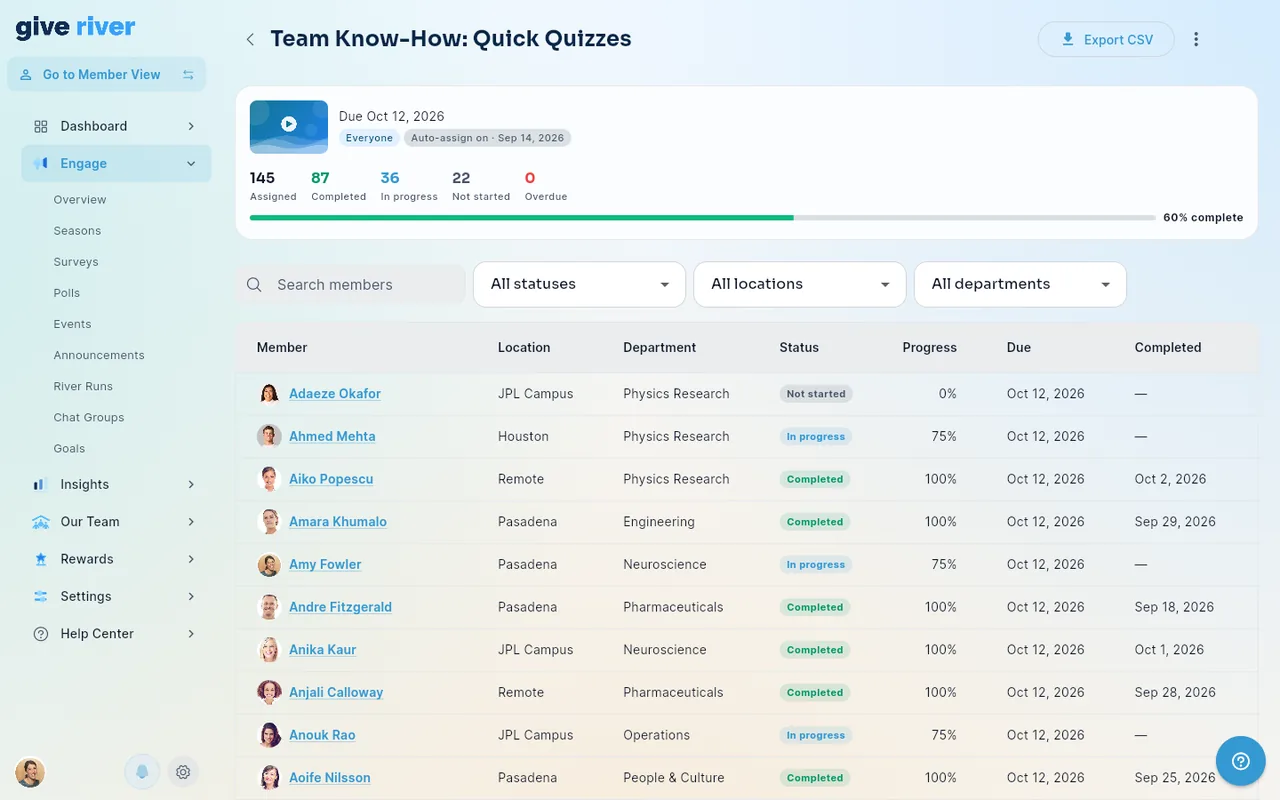The height and width of the screenshot is (800, 1280).
Task: Open the help question-mark floating button
Action: (1241, 761)
